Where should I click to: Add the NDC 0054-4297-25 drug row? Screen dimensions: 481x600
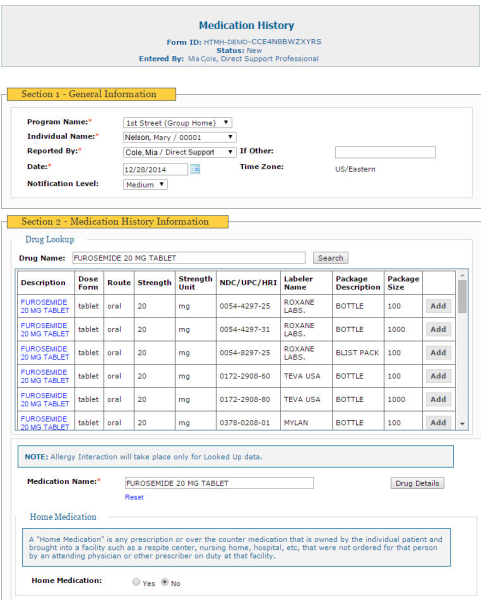click(439, 306)
